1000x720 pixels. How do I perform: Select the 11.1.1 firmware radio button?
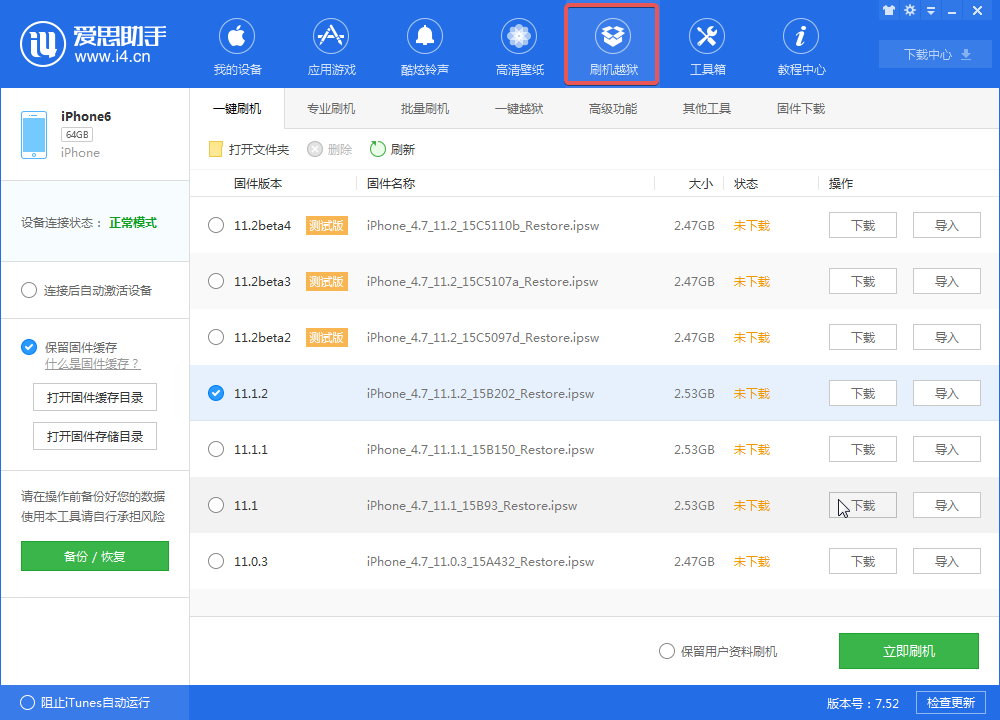click(215, 449)
